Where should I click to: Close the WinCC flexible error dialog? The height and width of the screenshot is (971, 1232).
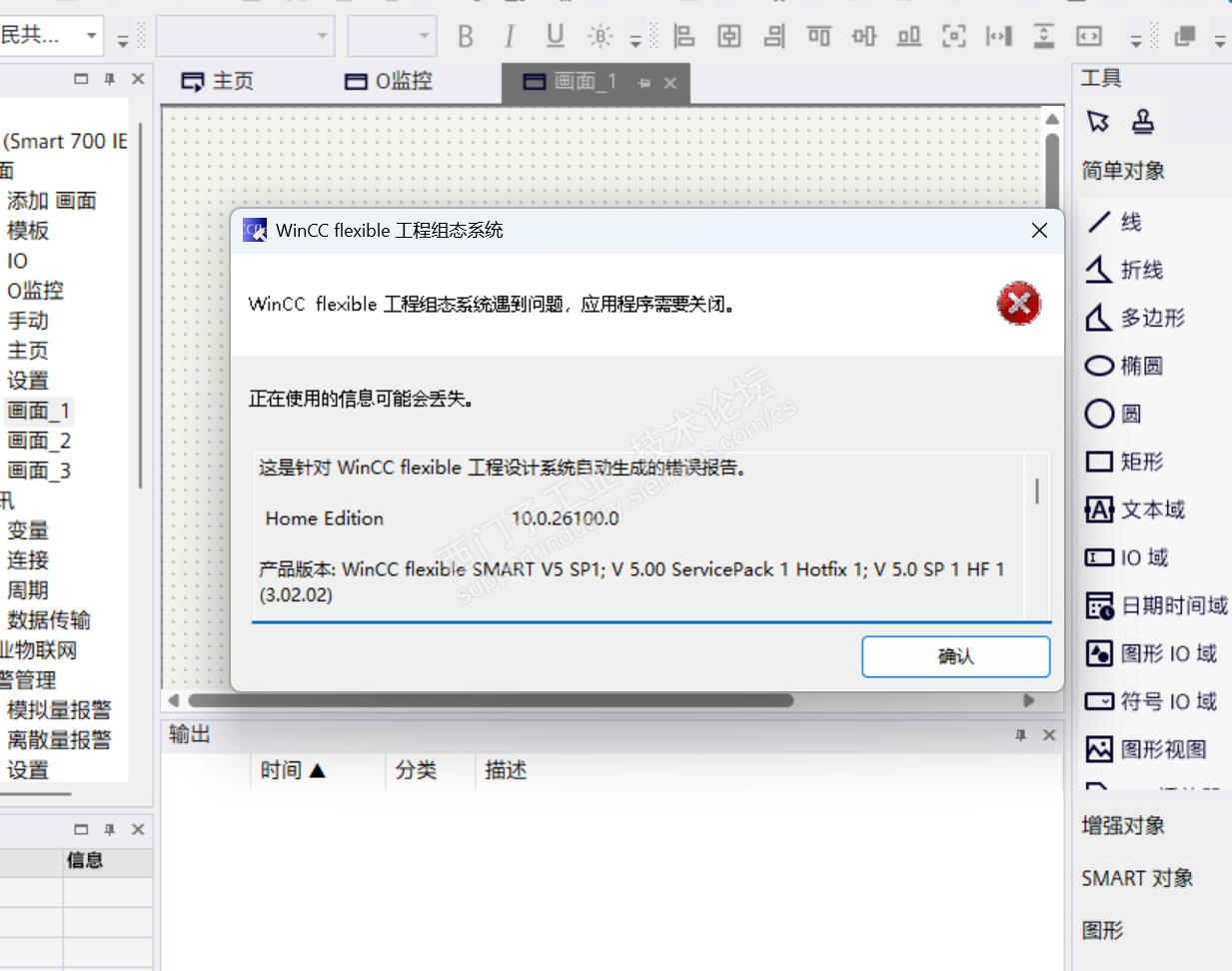coord(1039,231)
